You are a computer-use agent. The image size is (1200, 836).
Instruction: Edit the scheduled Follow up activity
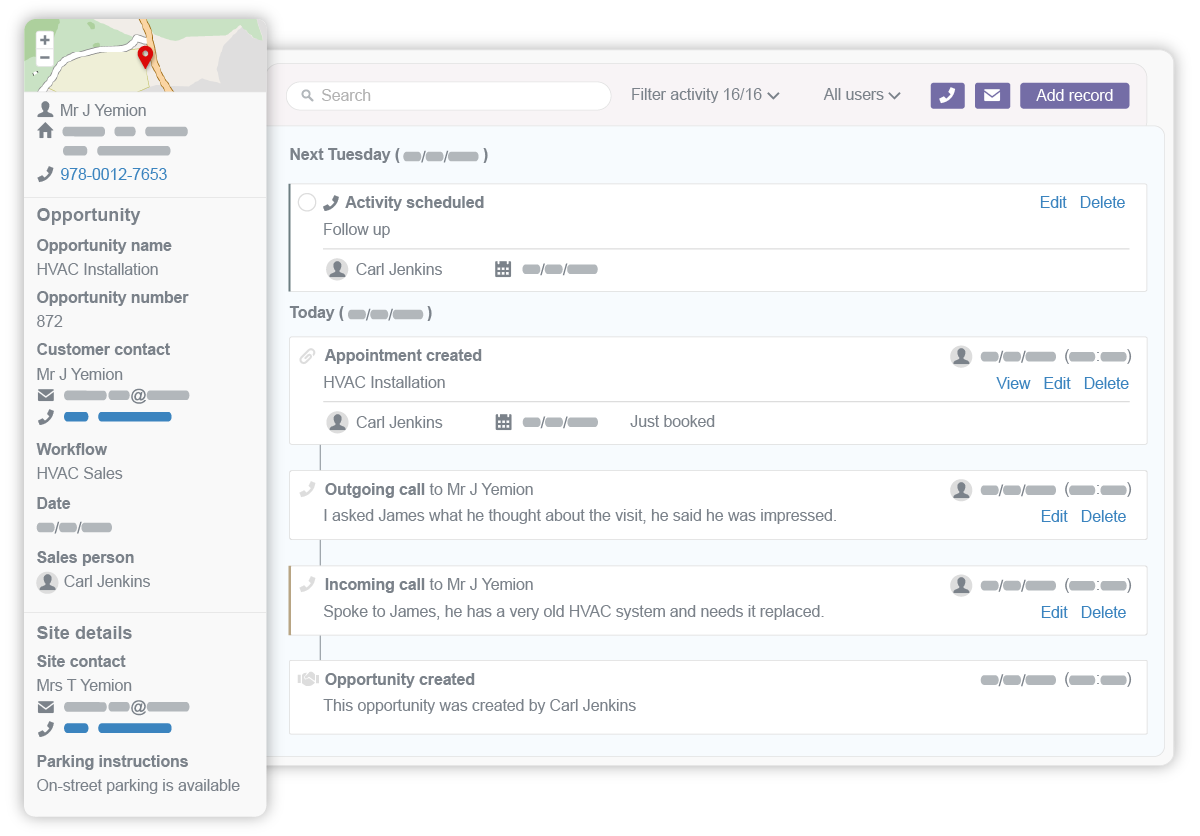pos(1053,202)
